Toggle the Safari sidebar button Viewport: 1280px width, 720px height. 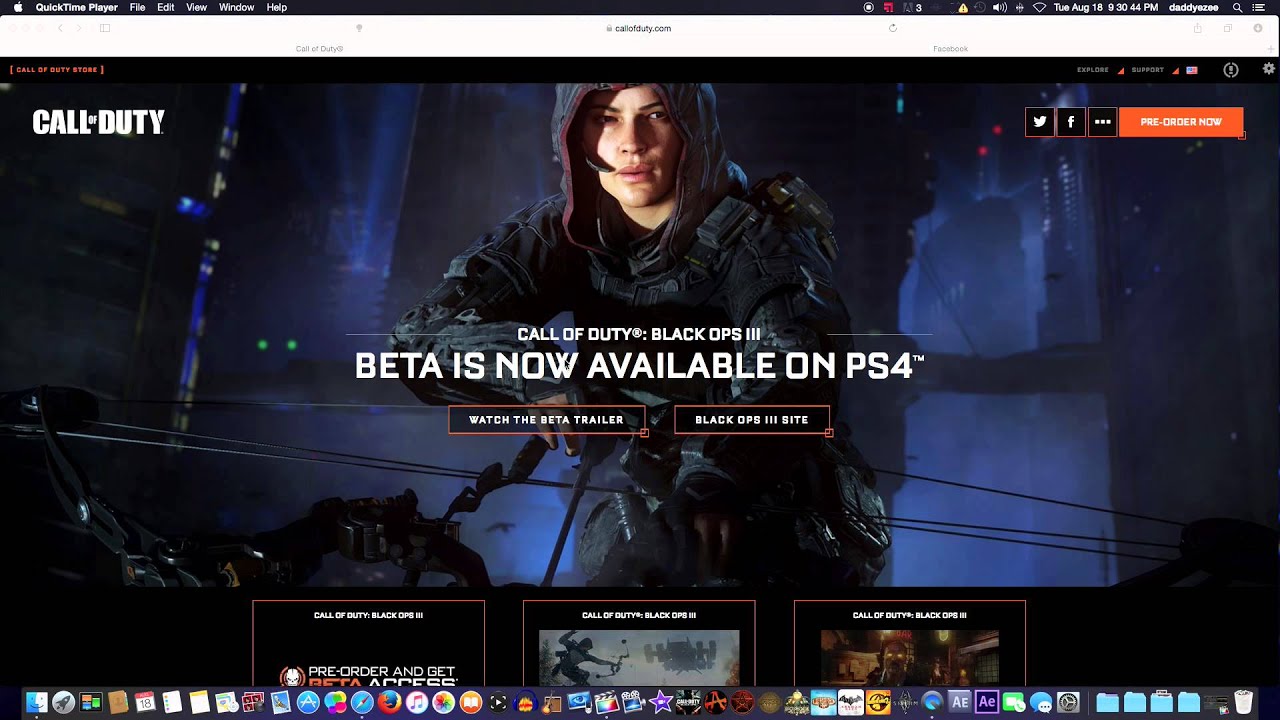click(104, 28)
